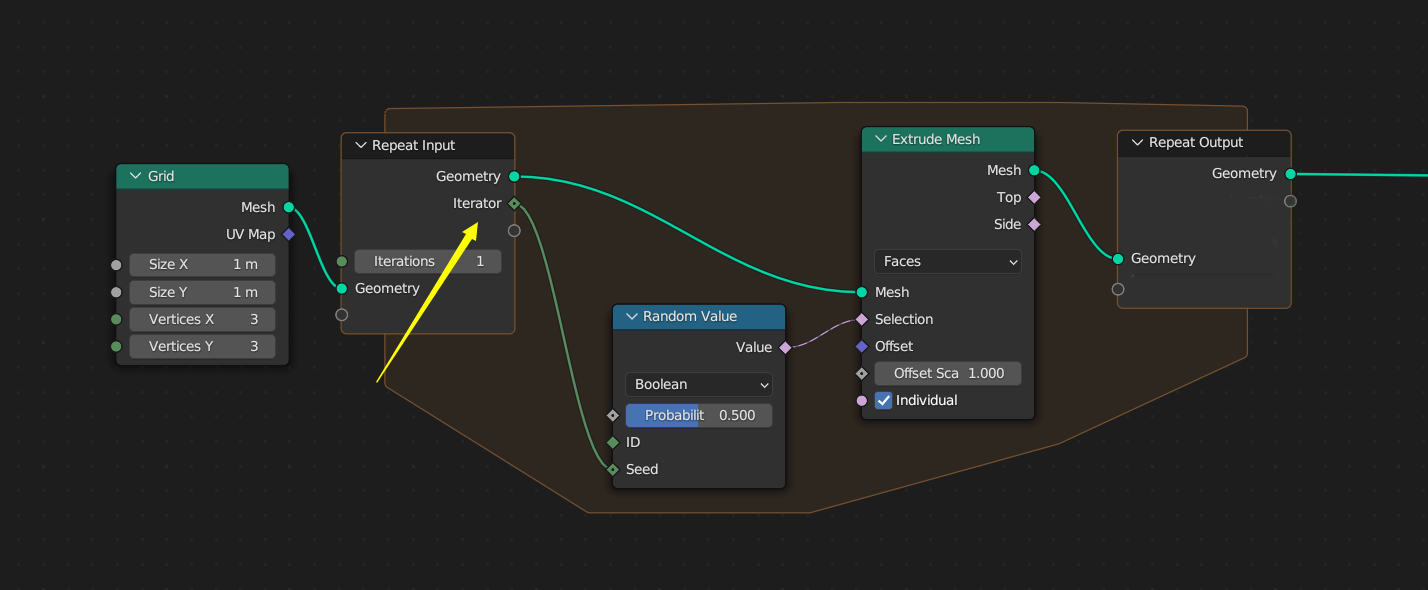Screen dimensions: 1428x590
Task: Collapse the Random Value node chevron
Action: (x=631, y=316)
